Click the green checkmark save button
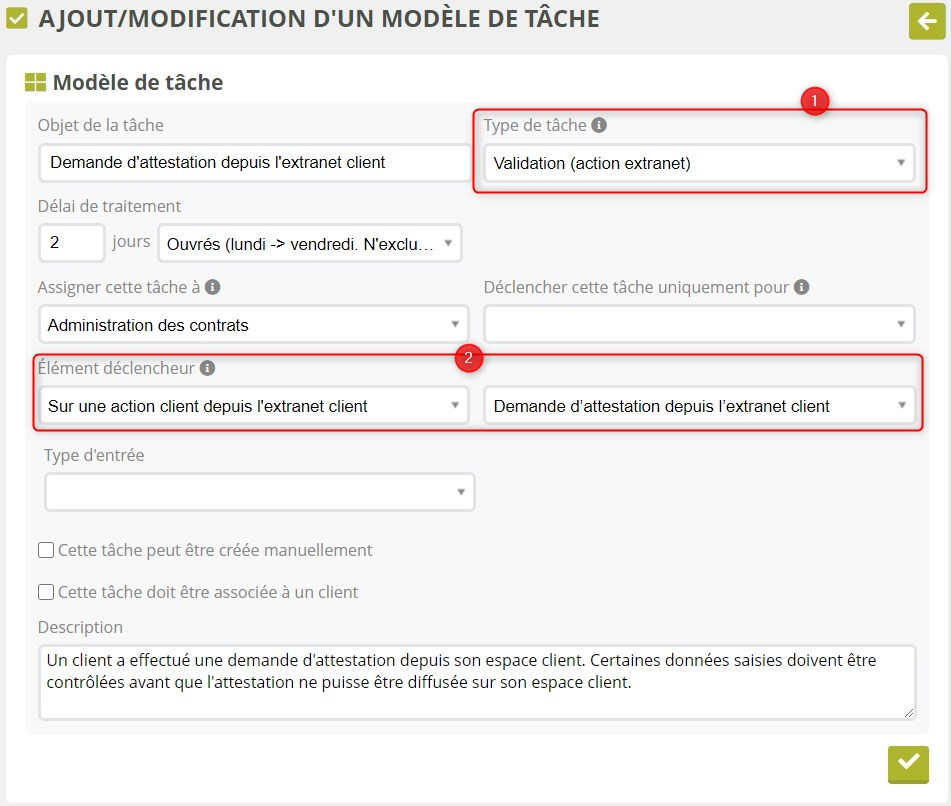 click(907, 764)
